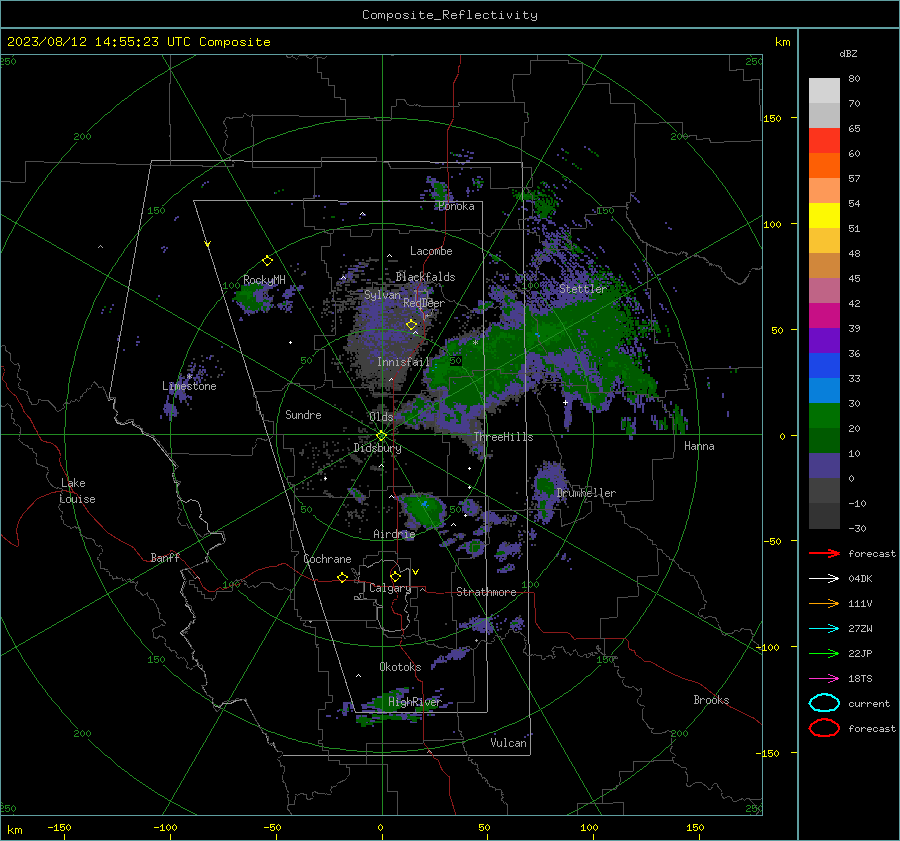
Task: Click the Lake Louise label
Action: (x=77, y=491)
